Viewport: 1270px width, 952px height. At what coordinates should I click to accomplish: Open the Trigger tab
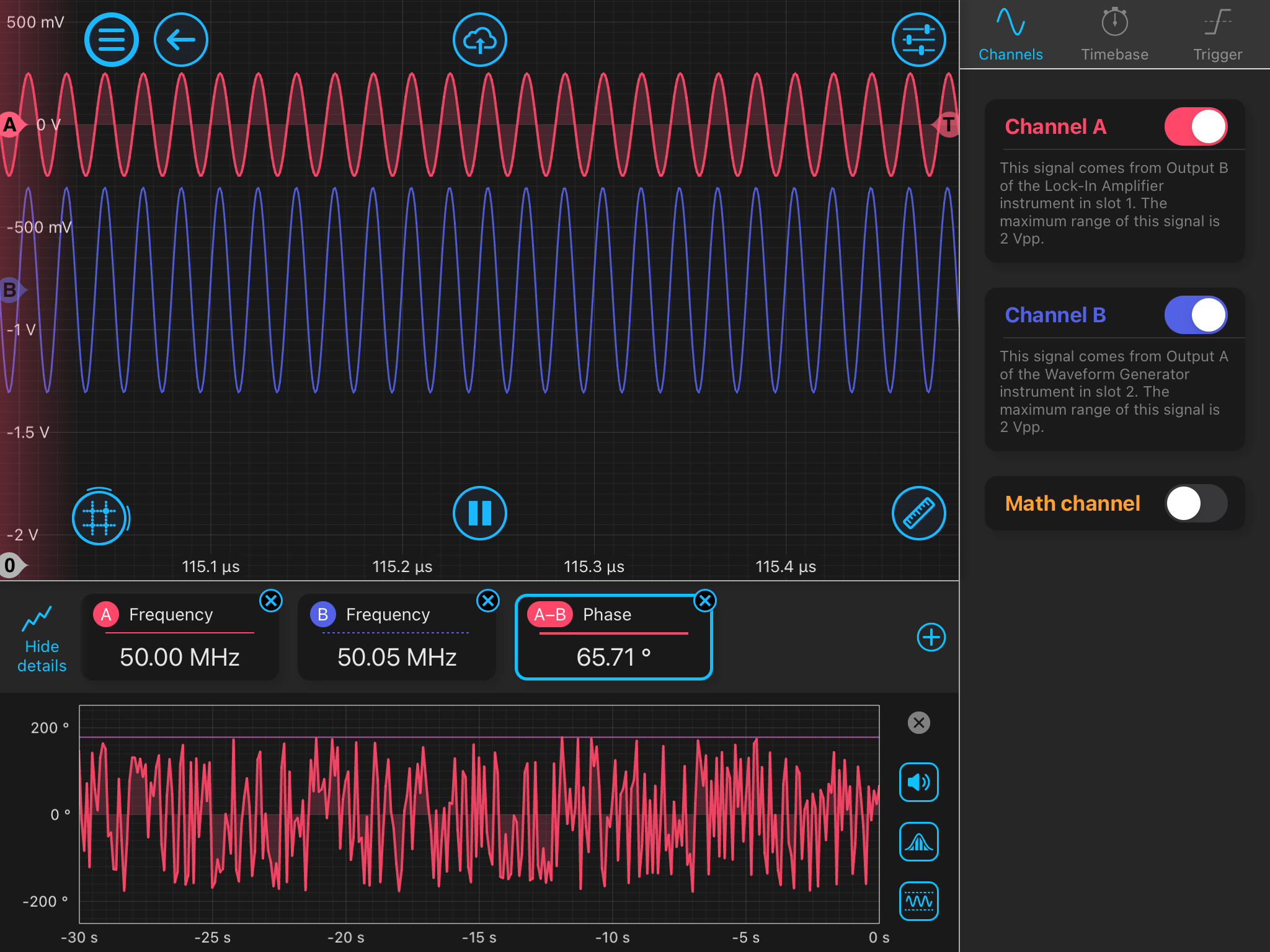click(1217, 34)
